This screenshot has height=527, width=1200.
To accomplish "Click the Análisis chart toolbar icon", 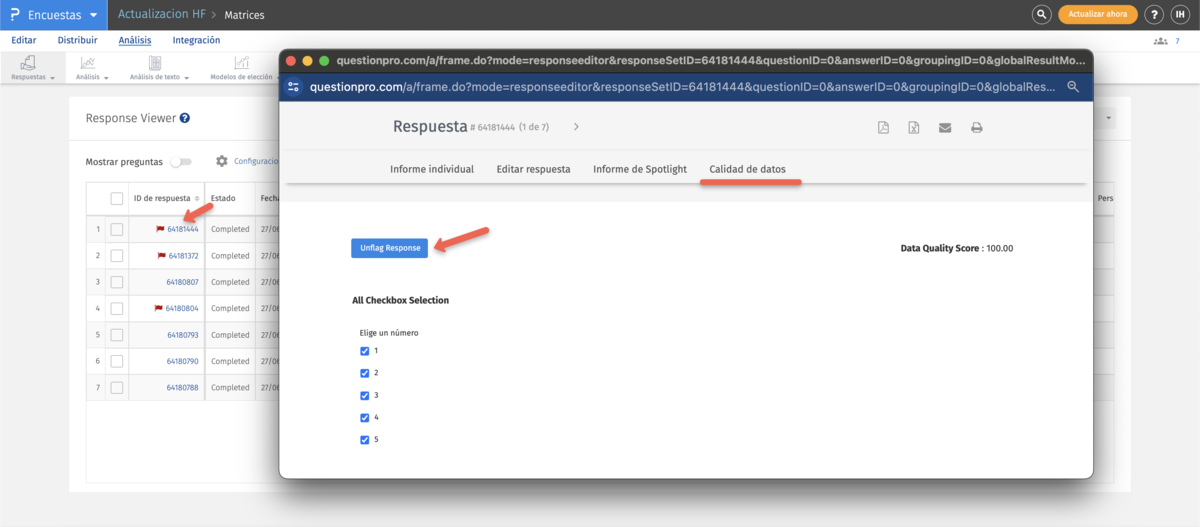I will (x=88, y=62).
